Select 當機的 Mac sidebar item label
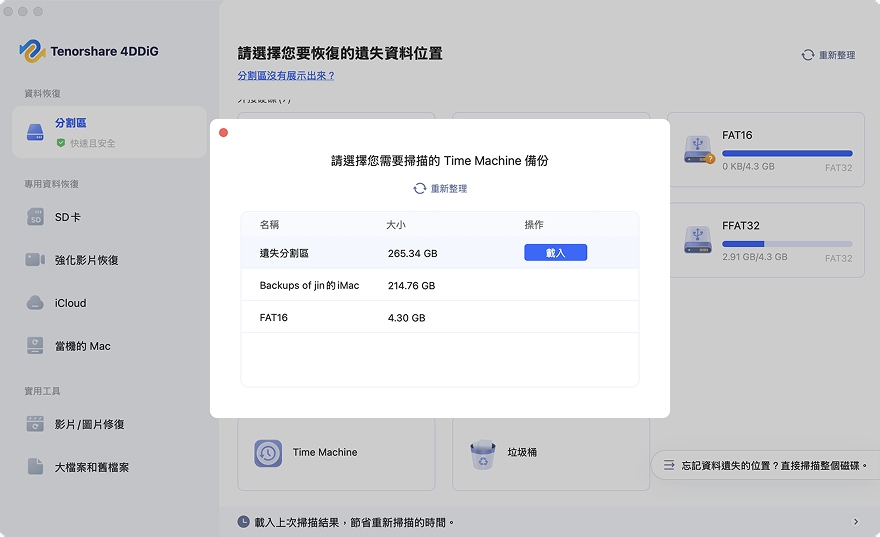The height and width of the screenshot is (537, 880). [x=82, y=346]
